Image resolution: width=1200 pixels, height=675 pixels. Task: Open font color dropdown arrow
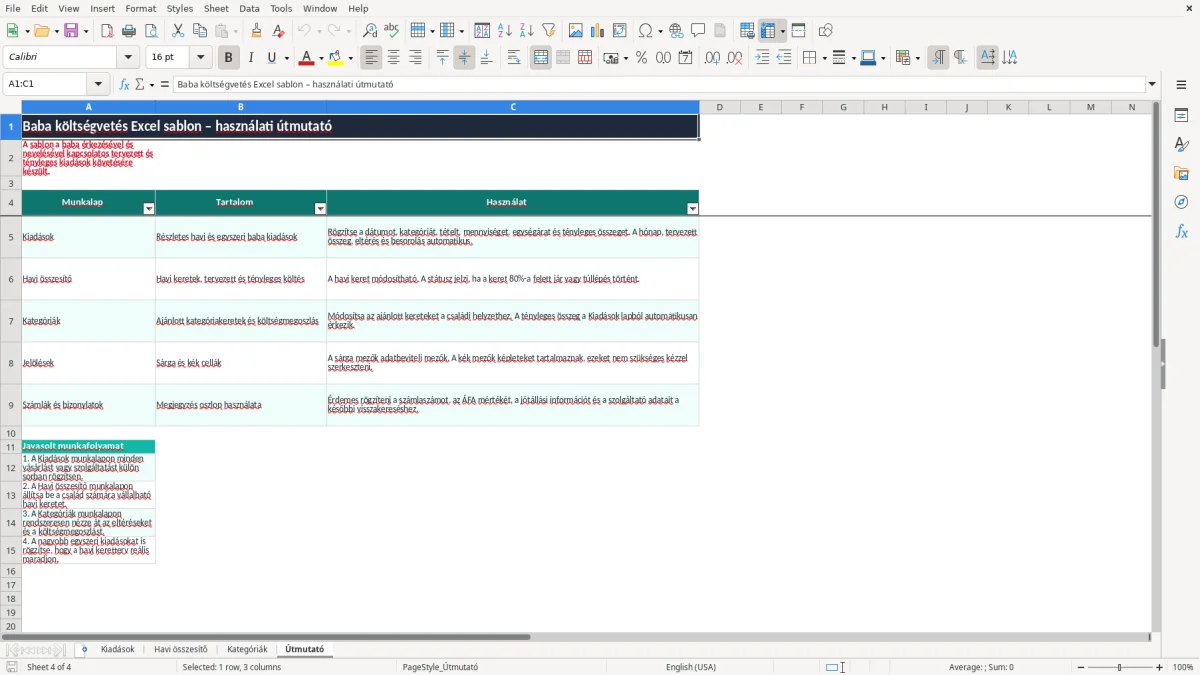coord(321,58)
